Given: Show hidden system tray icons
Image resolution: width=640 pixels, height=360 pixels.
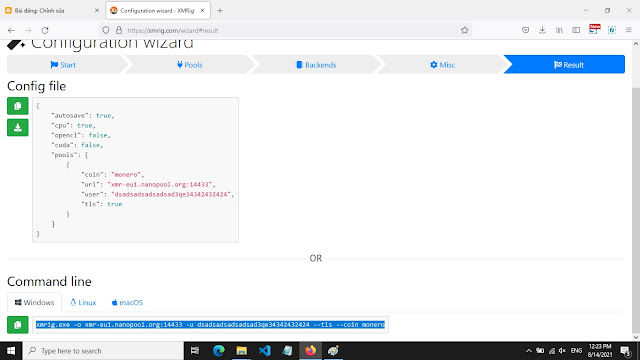Looking at the screenshot, I should (x=529, y=351).
